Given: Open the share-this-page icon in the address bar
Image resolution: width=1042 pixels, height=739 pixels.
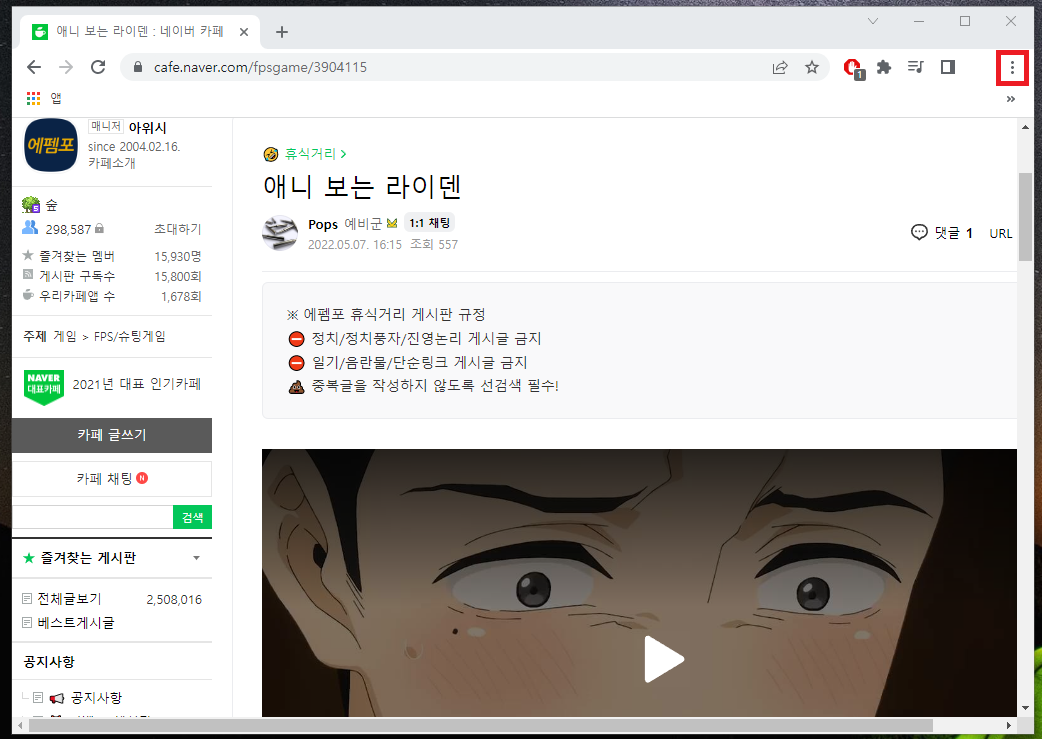Looking at the screenshot, I should [x=780, y=67].
